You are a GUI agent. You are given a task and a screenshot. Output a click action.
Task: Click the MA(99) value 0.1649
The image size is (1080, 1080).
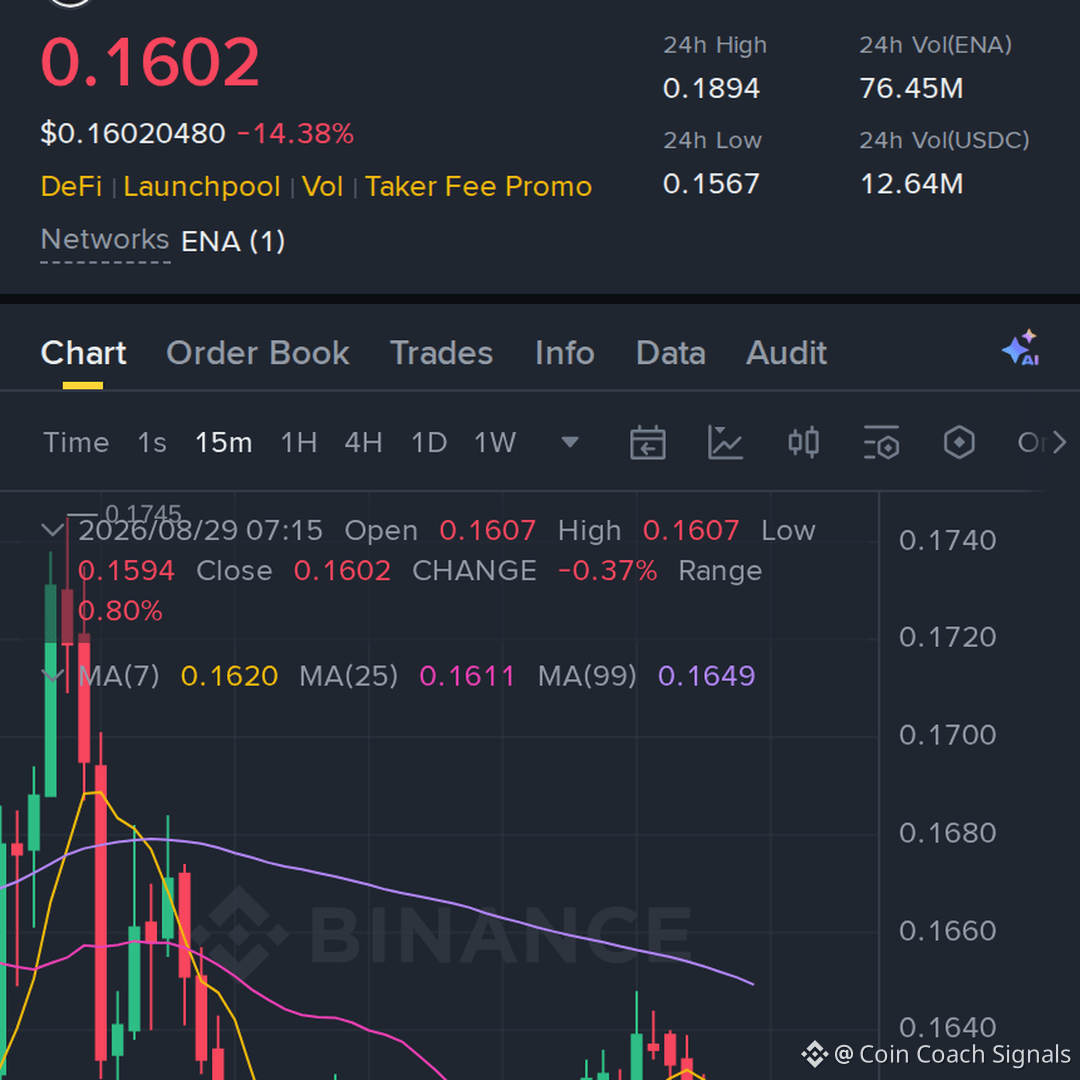pyautogui.click(x=707, y=676)
